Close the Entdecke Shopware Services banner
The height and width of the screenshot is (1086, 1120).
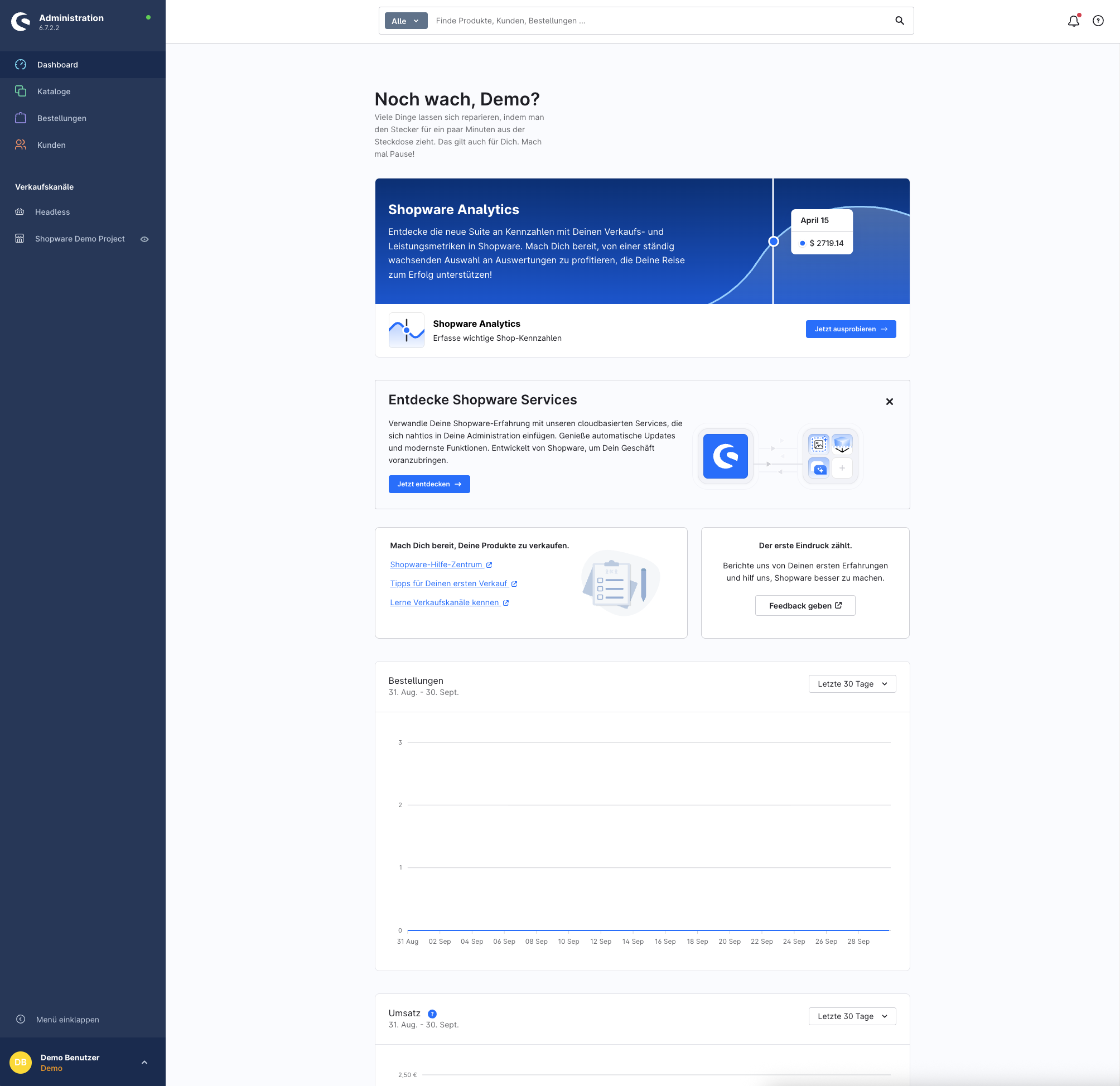[889, 402]
